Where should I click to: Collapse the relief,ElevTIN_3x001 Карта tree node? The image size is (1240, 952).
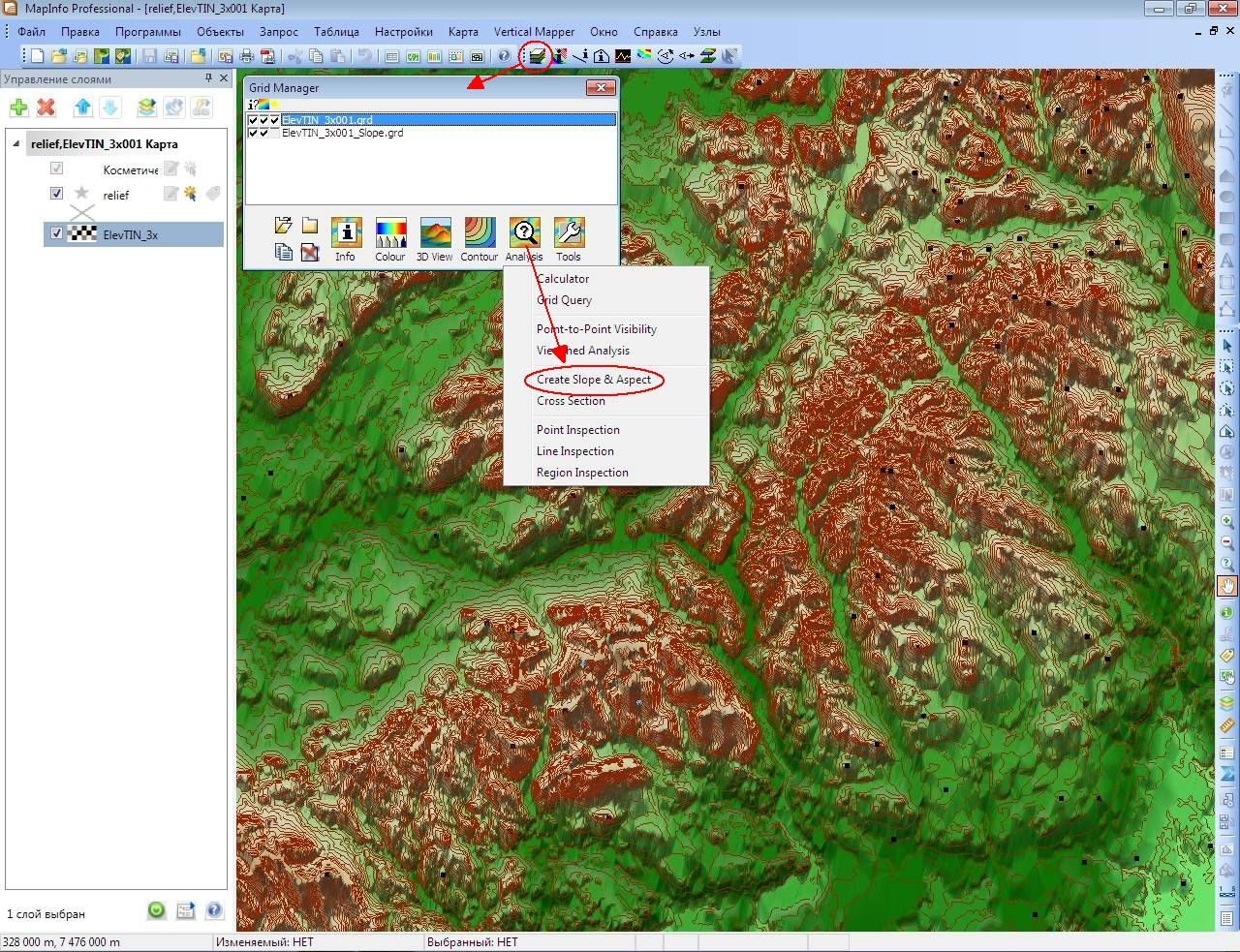[x=16, y=143]
